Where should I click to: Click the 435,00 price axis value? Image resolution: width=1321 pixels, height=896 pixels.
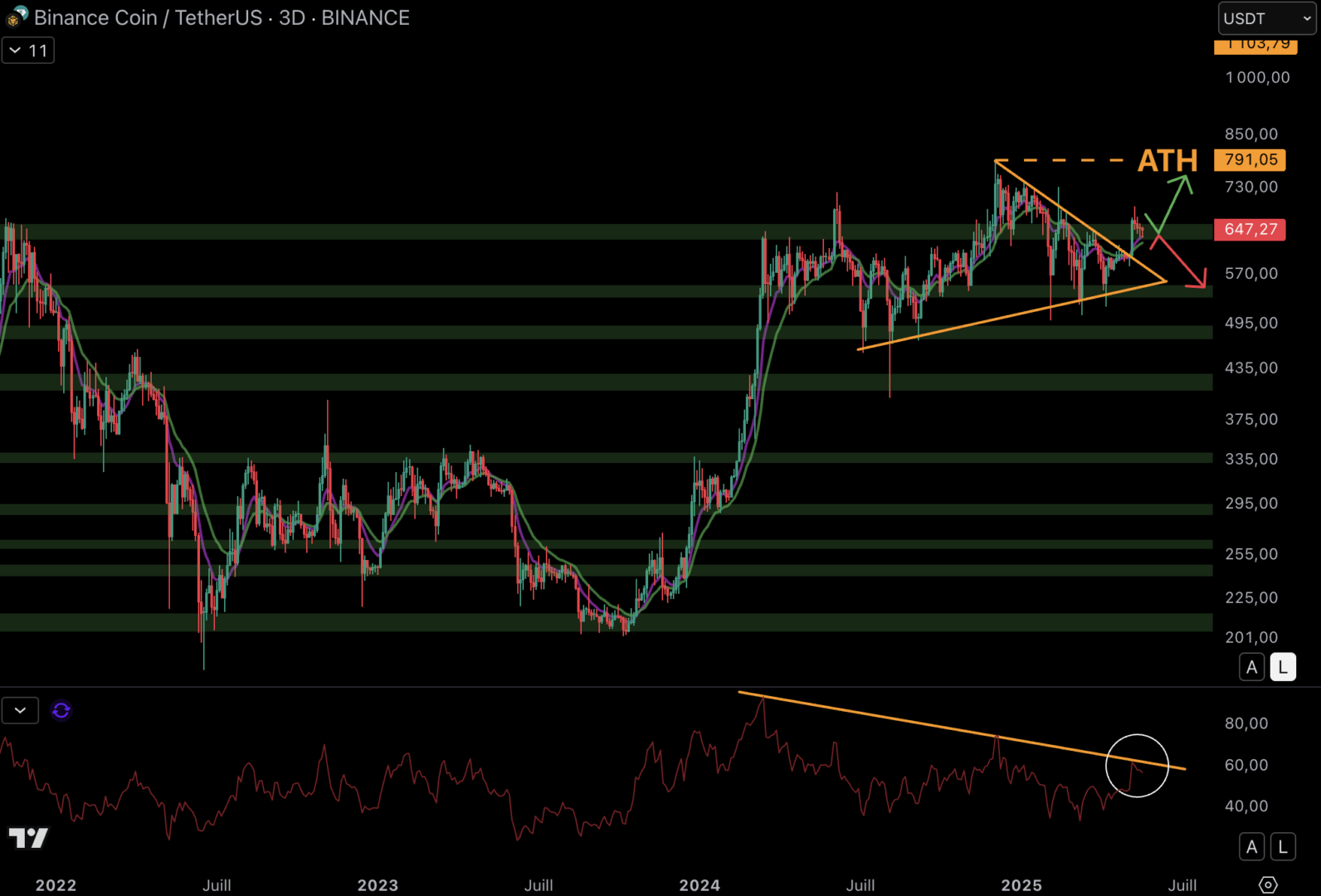pyautogui.click(x=1251, y=368)
